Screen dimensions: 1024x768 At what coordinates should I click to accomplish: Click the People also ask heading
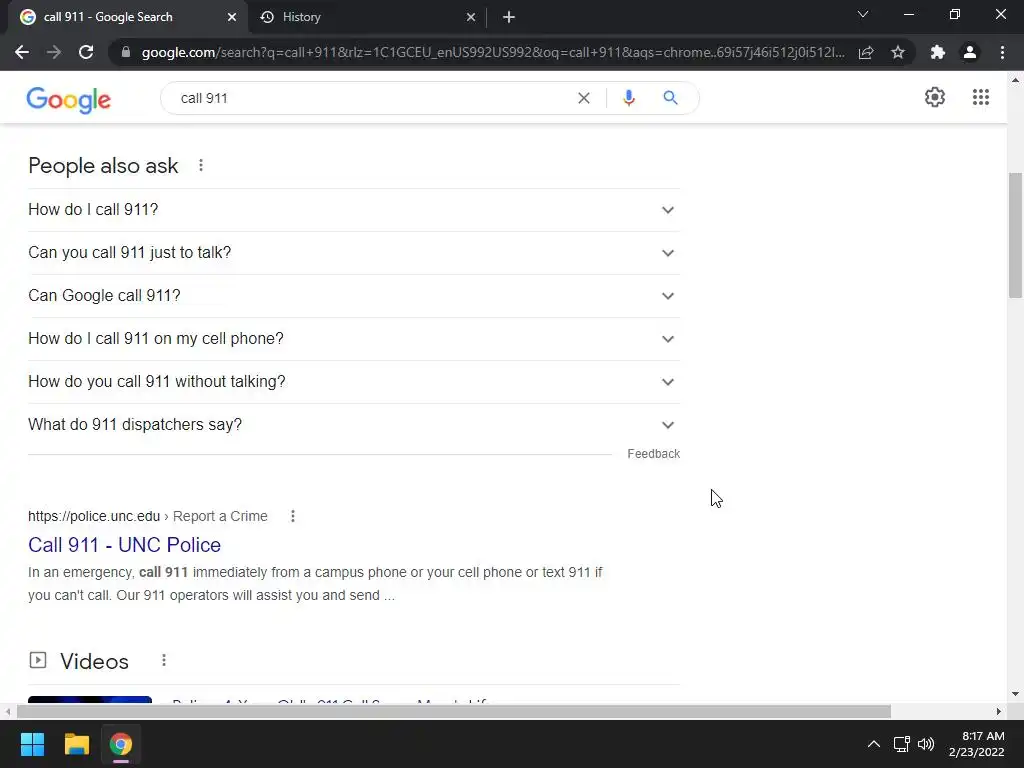(x=103, y=166)
